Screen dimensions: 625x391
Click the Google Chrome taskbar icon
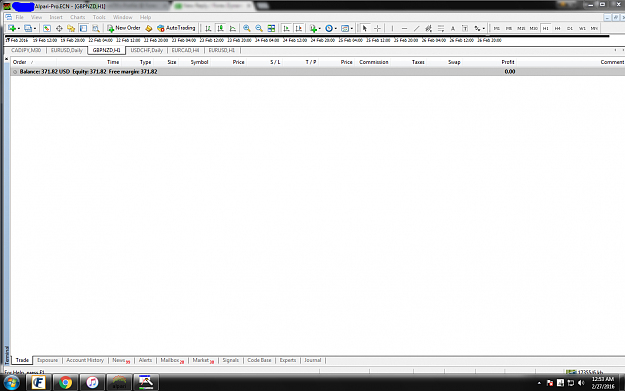coord(65,383)
